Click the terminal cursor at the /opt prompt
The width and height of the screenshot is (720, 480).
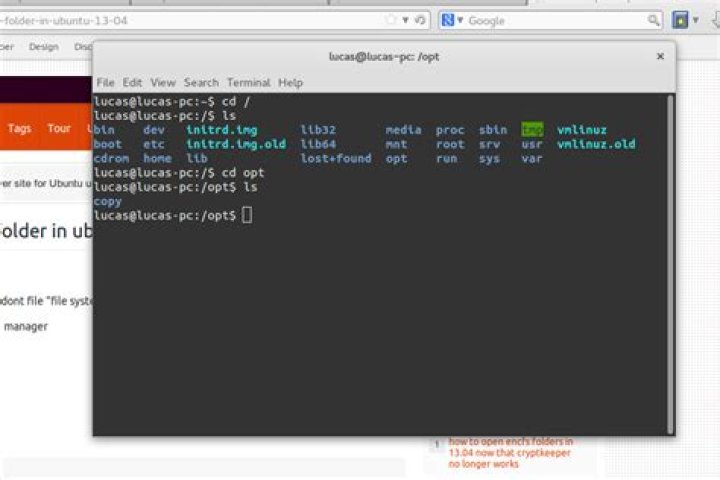[247, 215]
